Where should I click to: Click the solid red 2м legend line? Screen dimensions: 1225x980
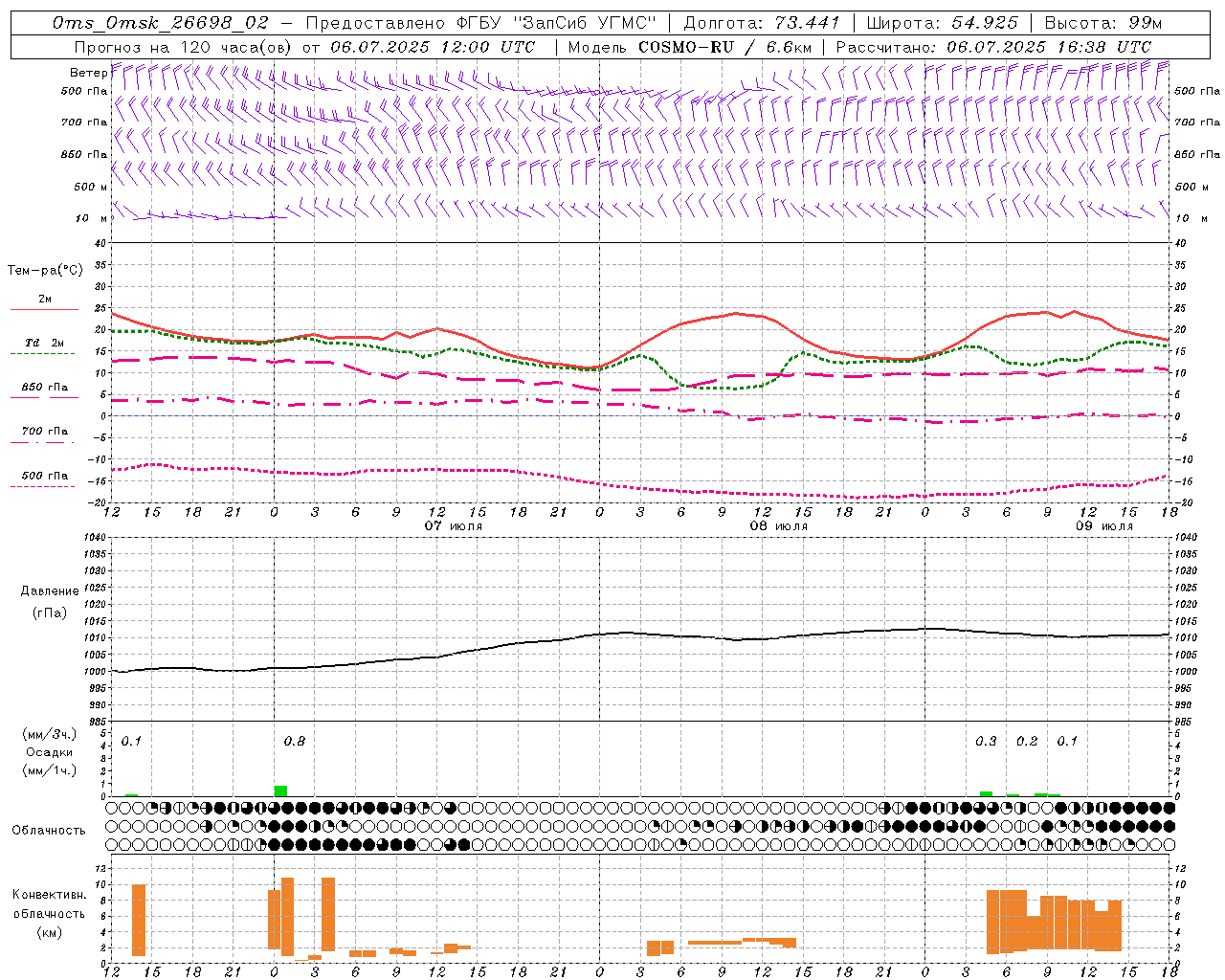tap(44, 309)
